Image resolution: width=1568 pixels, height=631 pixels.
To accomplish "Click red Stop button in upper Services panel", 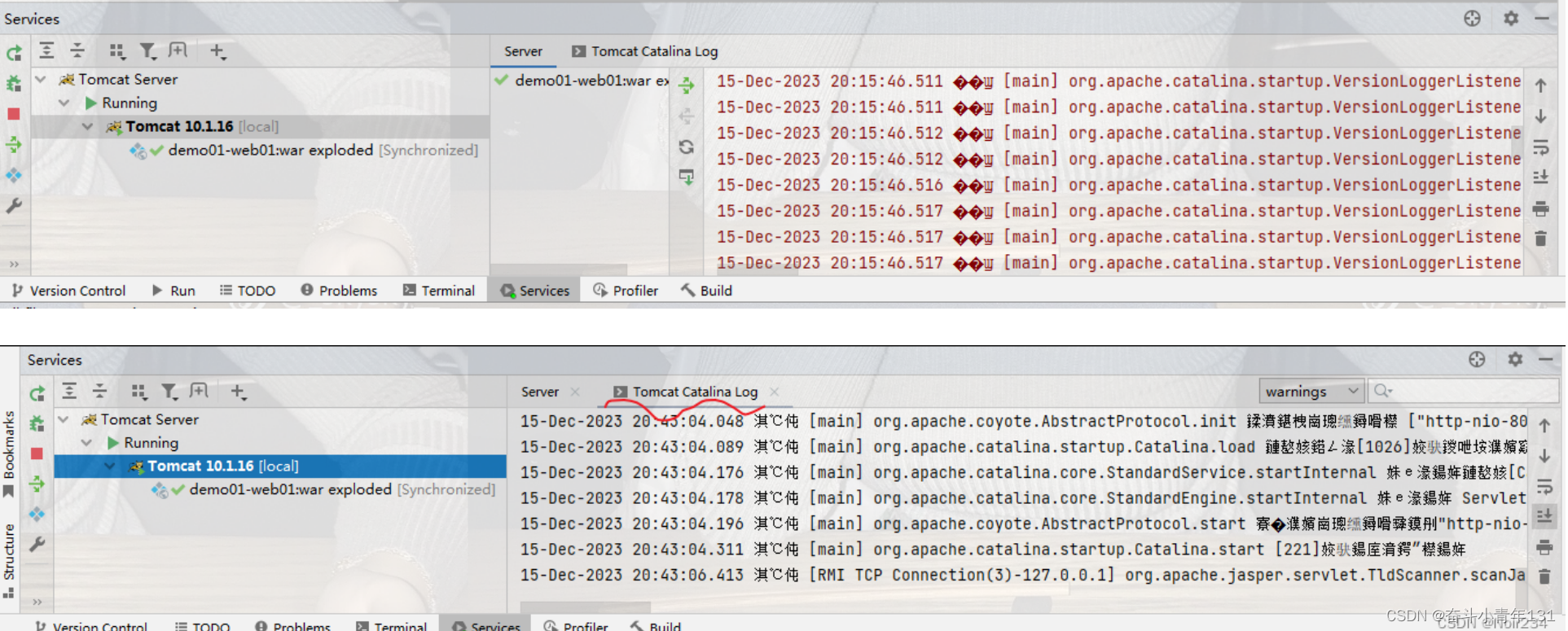I will [14, 114].
